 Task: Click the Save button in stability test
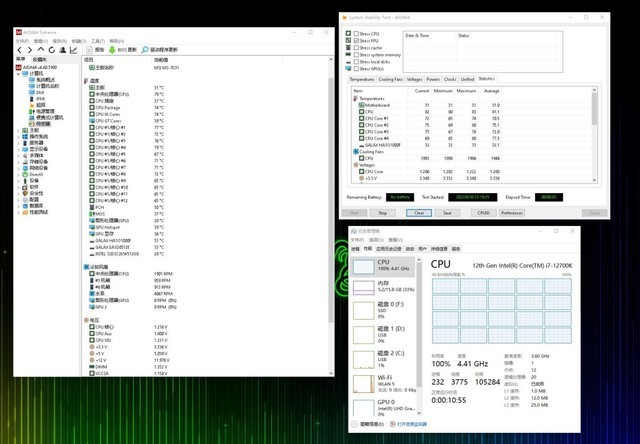tap(447, 213)
